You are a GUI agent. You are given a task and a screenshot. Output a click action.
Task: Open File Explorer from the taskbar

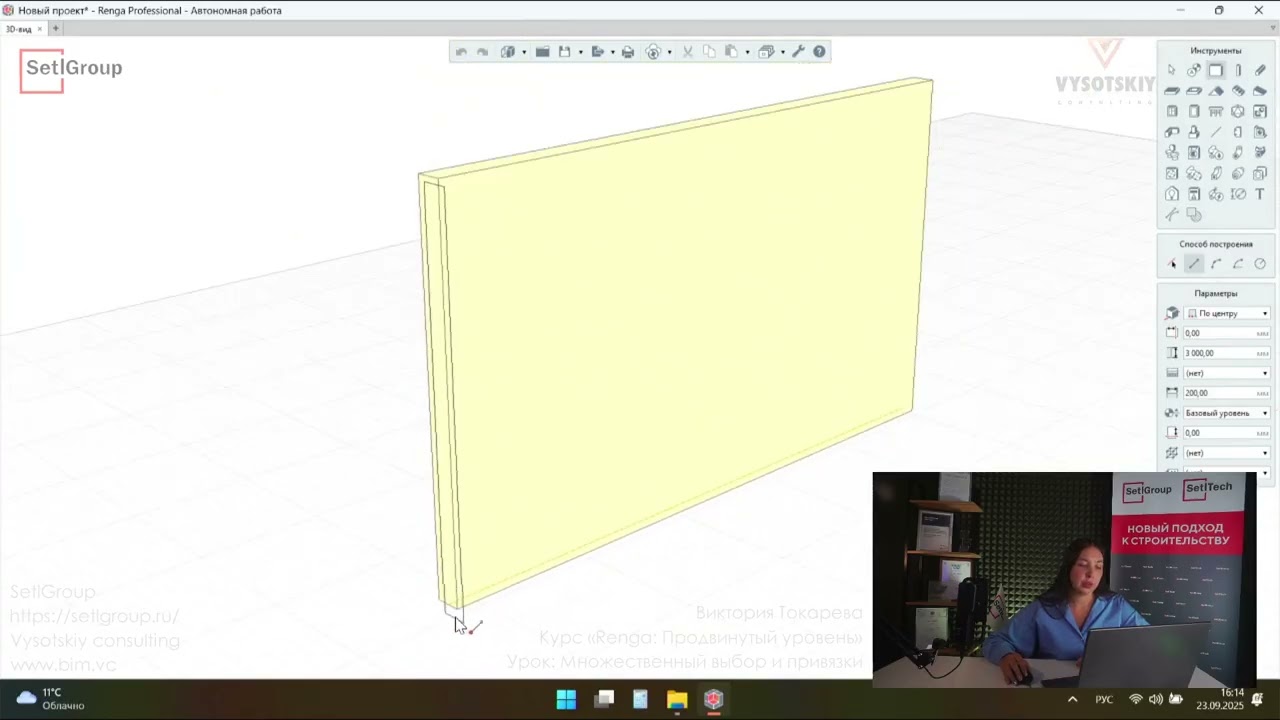tap(677, 699)
